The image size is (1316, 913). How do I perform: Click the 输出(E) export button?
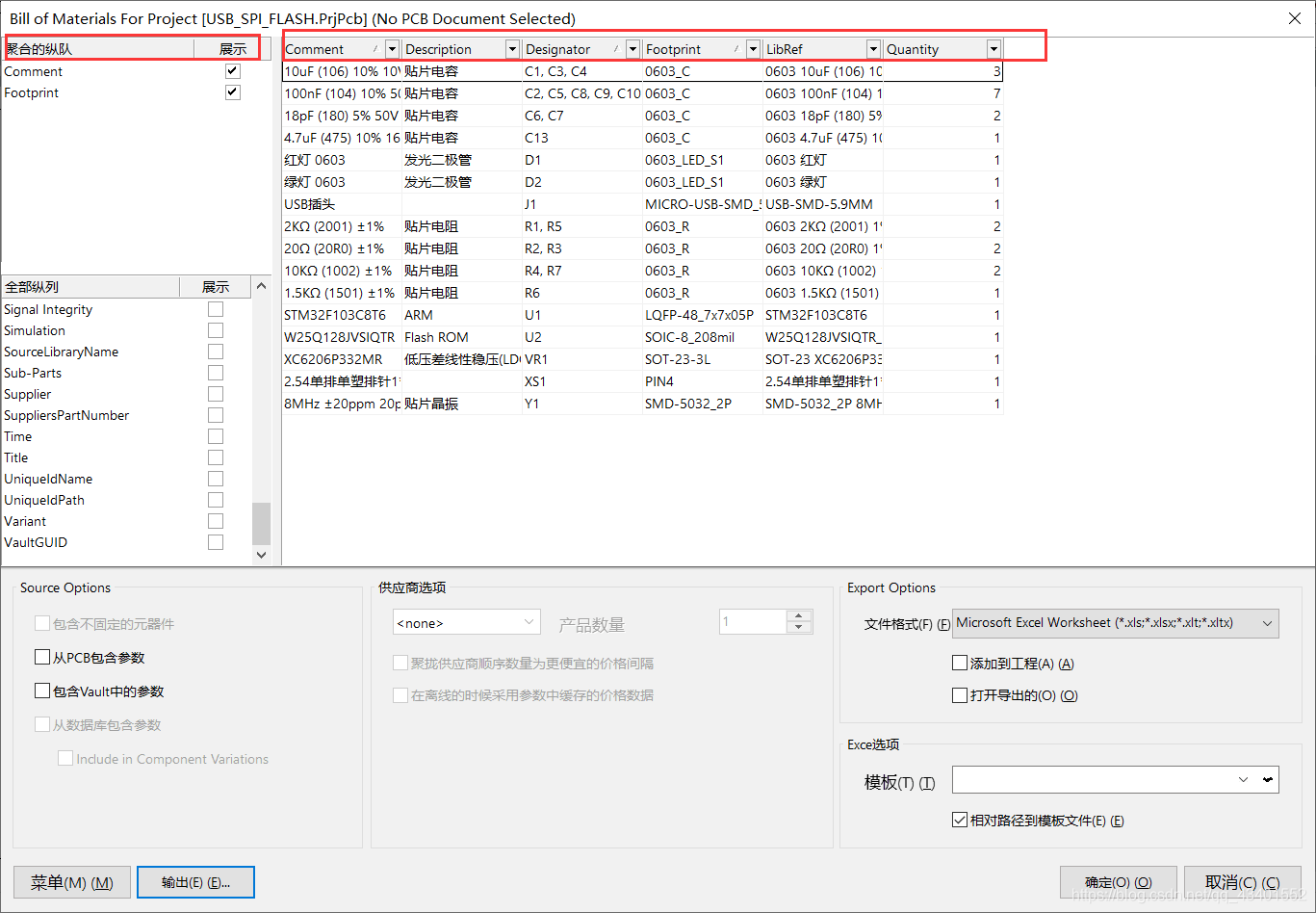pos(196,882)
